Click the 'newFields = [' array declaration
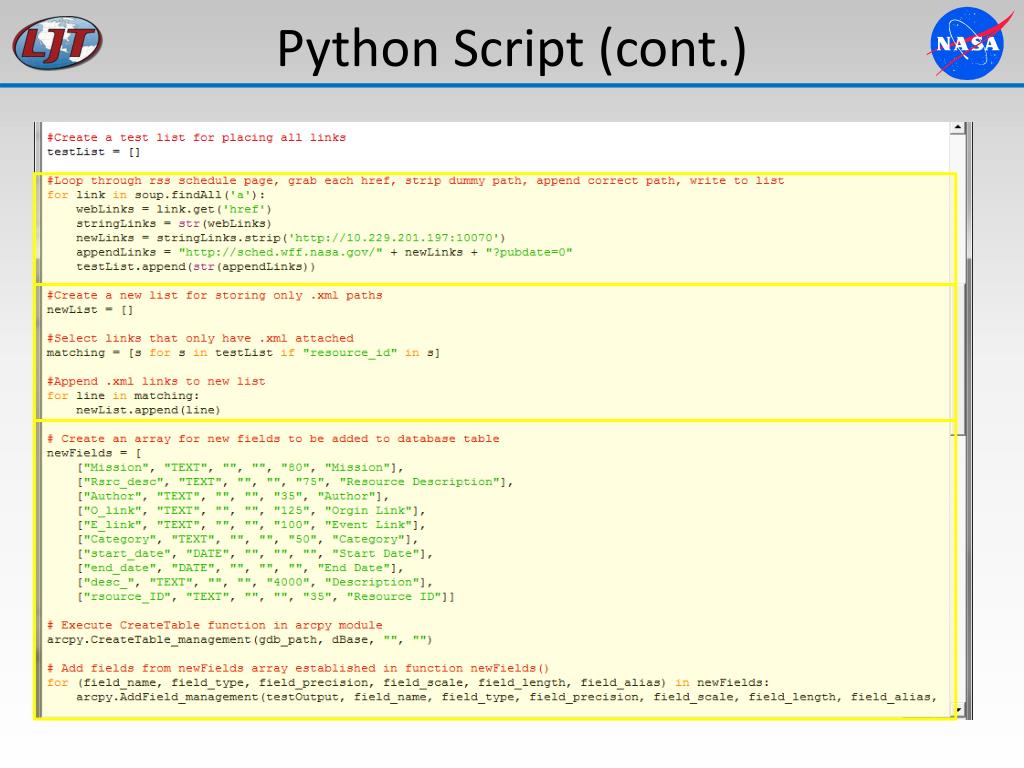The width and height of the screenshot is (1024, 768). (94, 453)
